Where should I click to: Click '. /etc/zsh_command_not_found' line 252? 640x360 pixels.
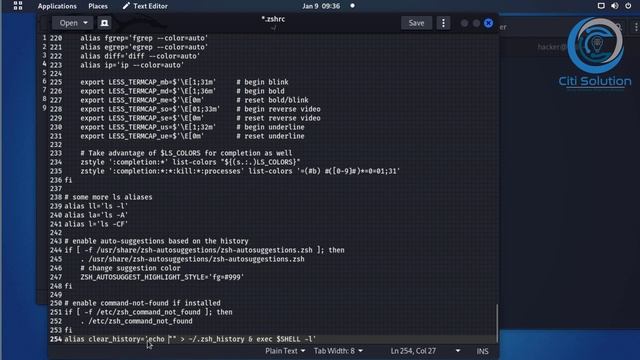coord(136,321)
